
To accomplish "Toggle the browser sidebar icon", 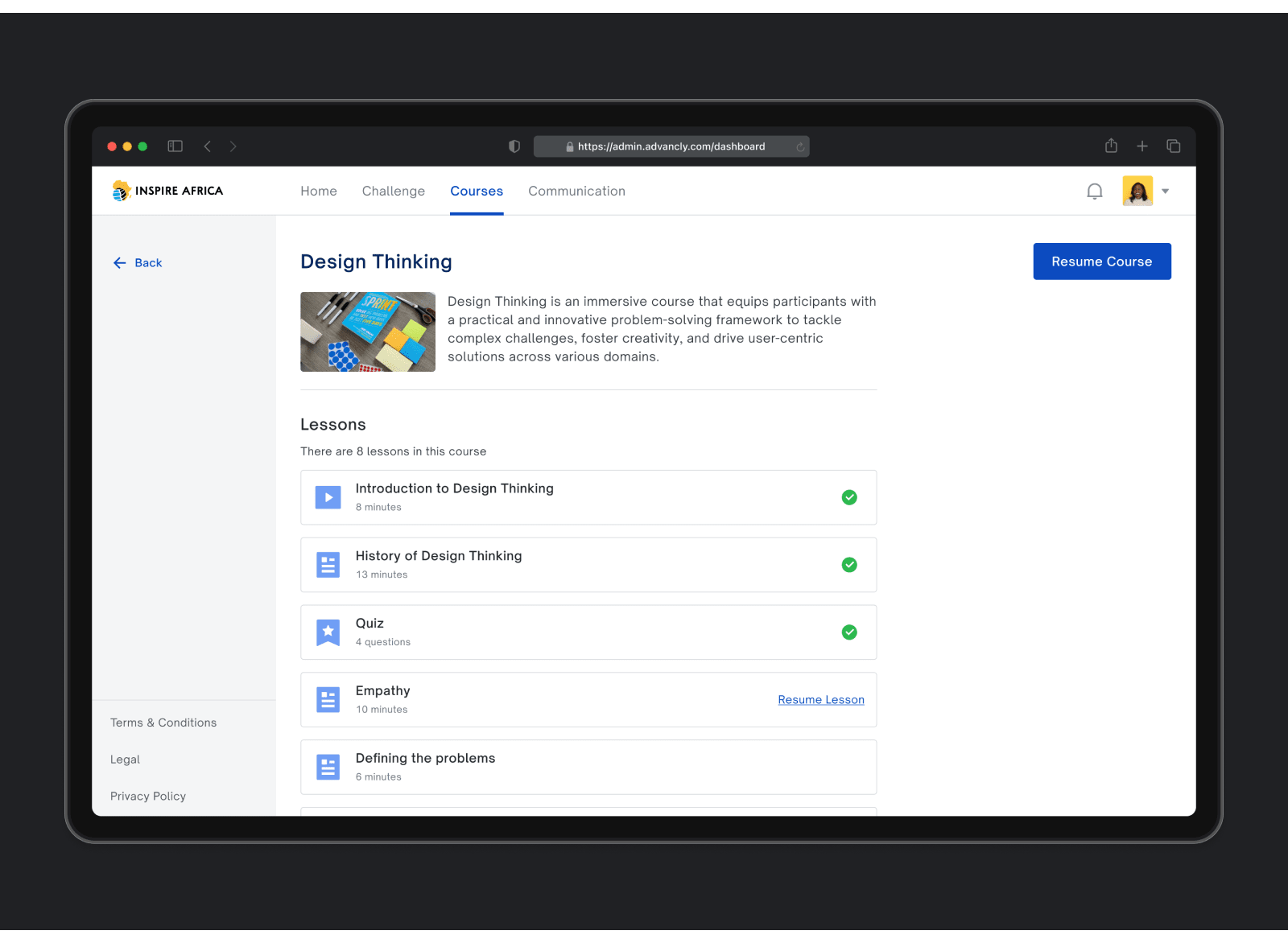I will pos(175,146).
